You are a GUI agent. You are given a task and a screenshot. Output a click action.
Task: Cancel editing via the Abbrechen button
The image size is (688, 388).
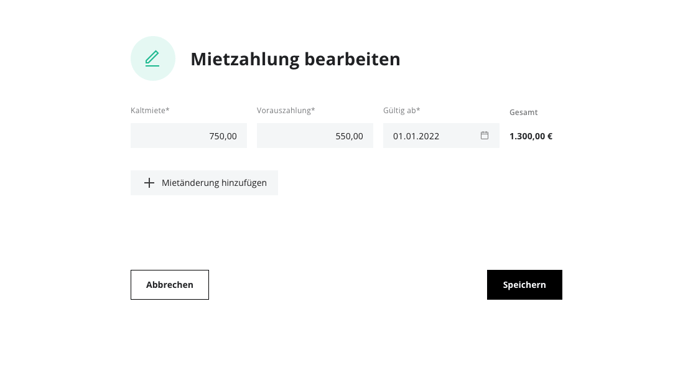pos(169,285)
